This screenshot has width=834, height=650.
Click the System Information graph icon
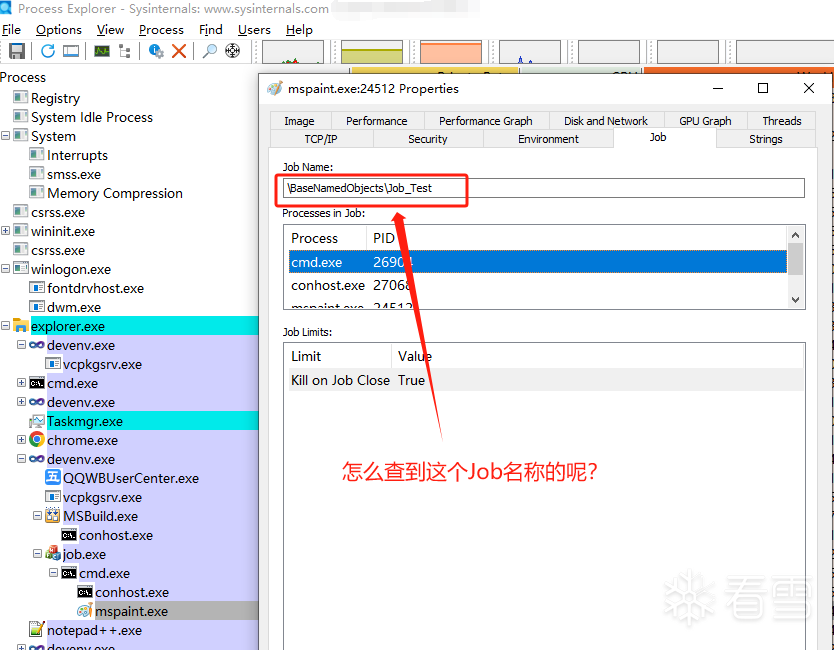(x=102, y=51)
